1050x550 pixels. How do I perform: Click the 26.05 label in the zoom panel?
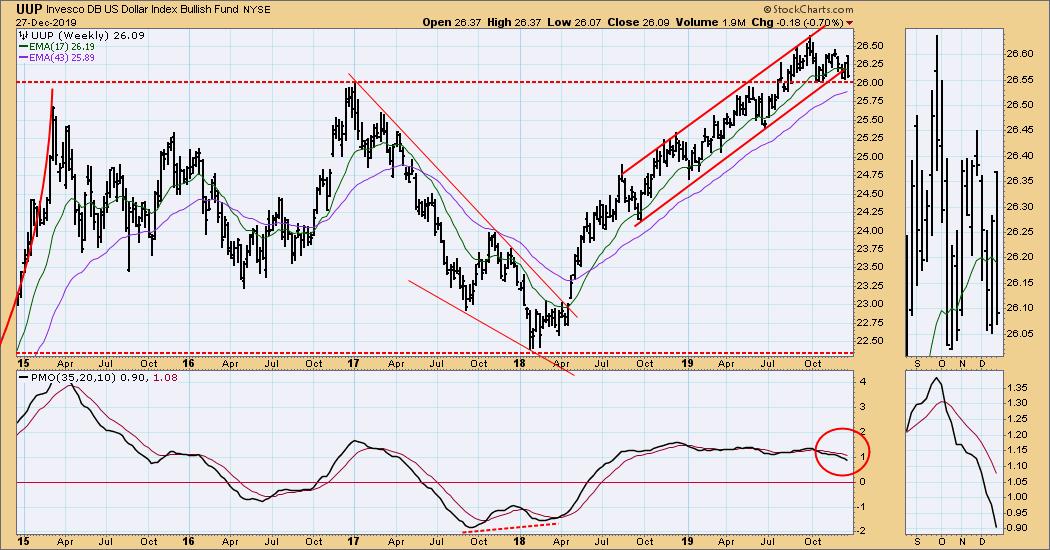pyautogui.click(x=1019, y=334)
